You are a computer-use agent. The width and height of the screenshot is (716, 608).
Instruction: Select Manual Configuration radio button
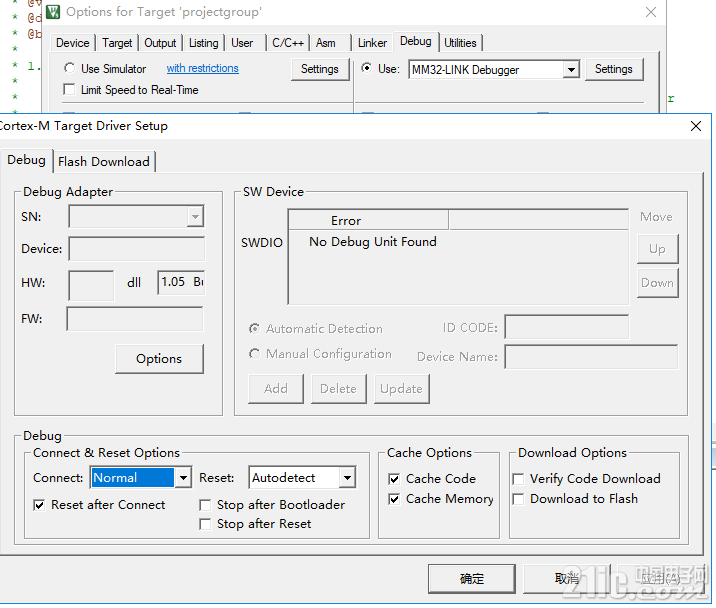(x=254, y=354)
